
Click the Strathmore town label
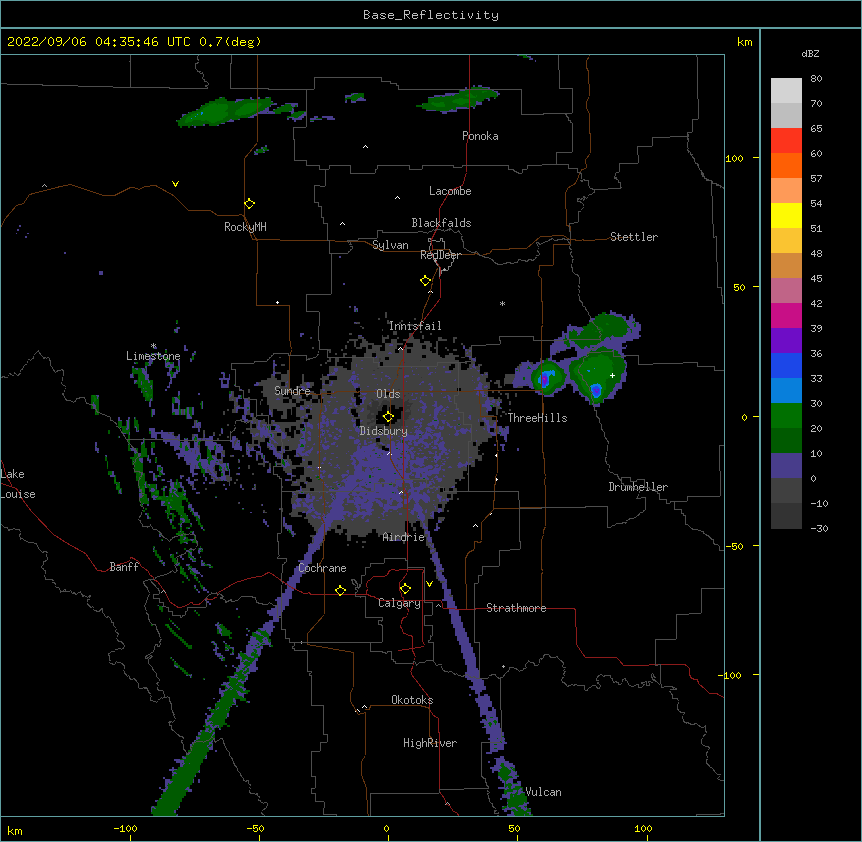(516, 608)
